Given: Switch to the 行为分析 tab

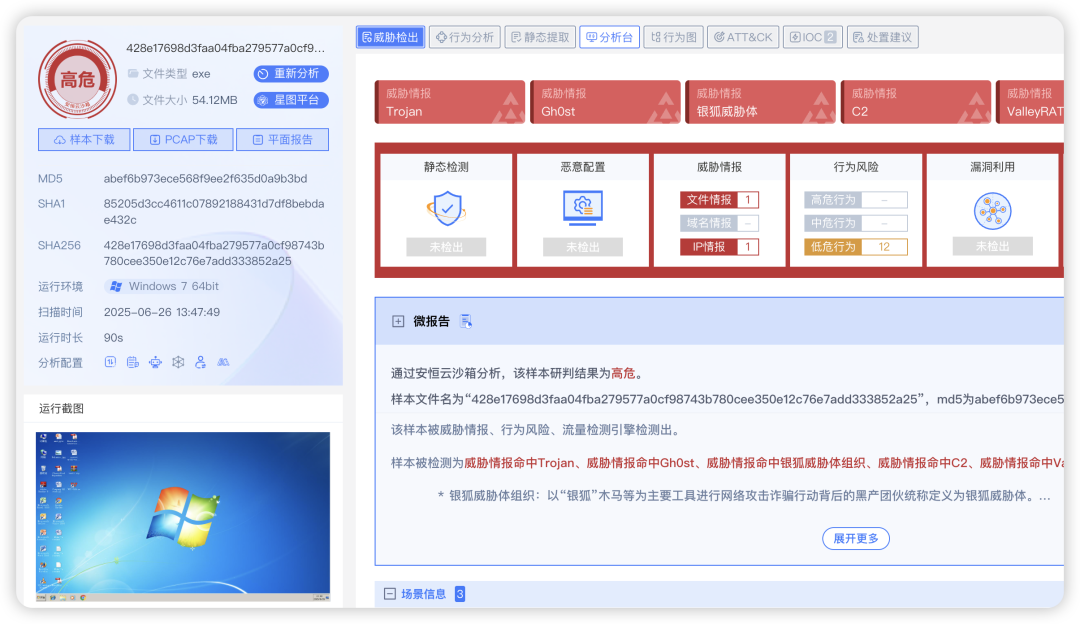Looking at the screenshot, I should coord(464,37).
